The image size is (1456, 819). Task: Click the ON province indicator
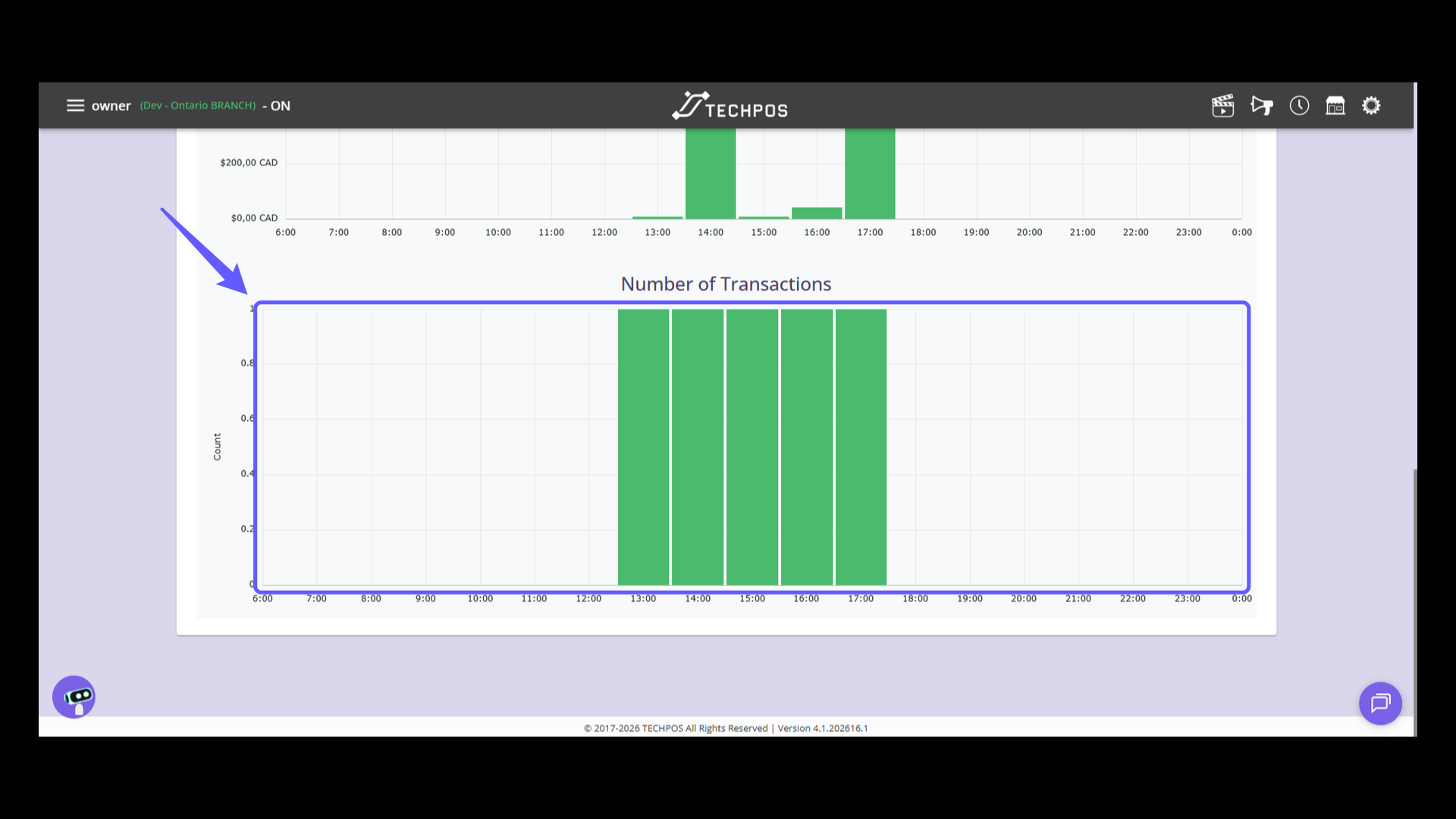pos(281,105)
